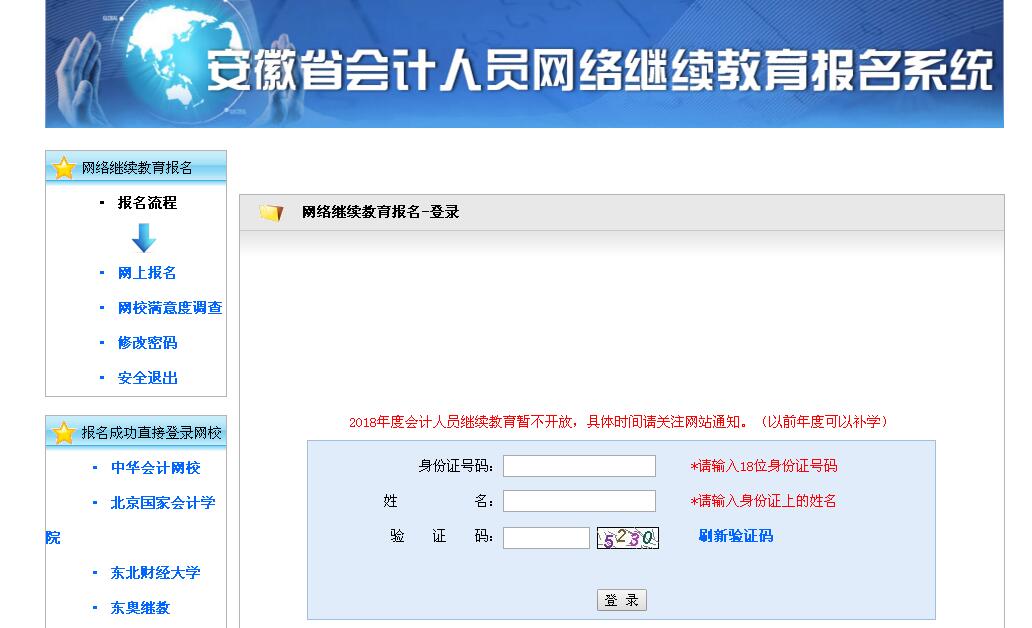Open the 网上报名 sidebar link
1032x628 pixels.
tap(147, 273)
